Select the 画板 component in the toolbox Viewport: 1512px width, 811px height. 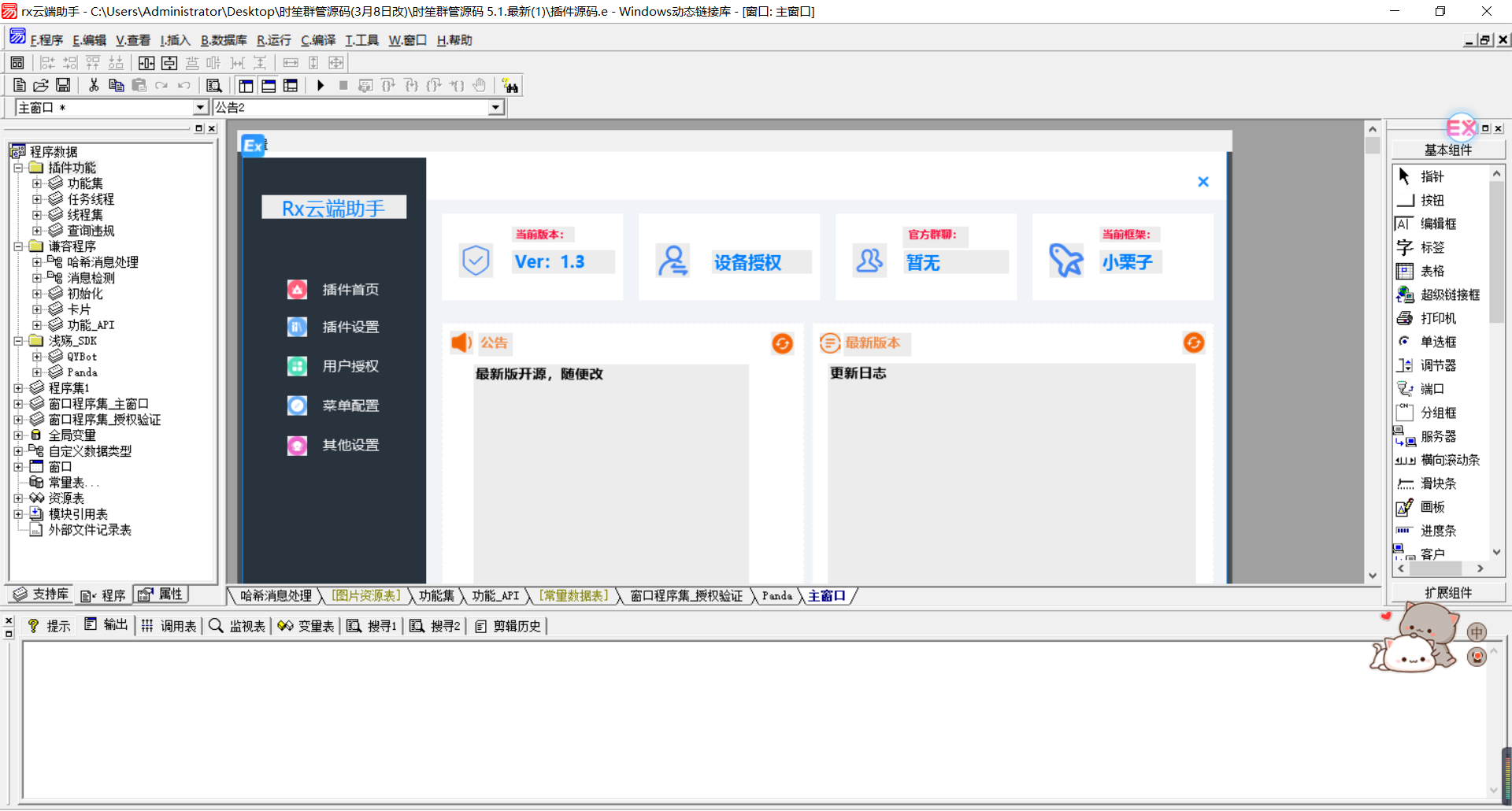click(x=1432, y=507)
